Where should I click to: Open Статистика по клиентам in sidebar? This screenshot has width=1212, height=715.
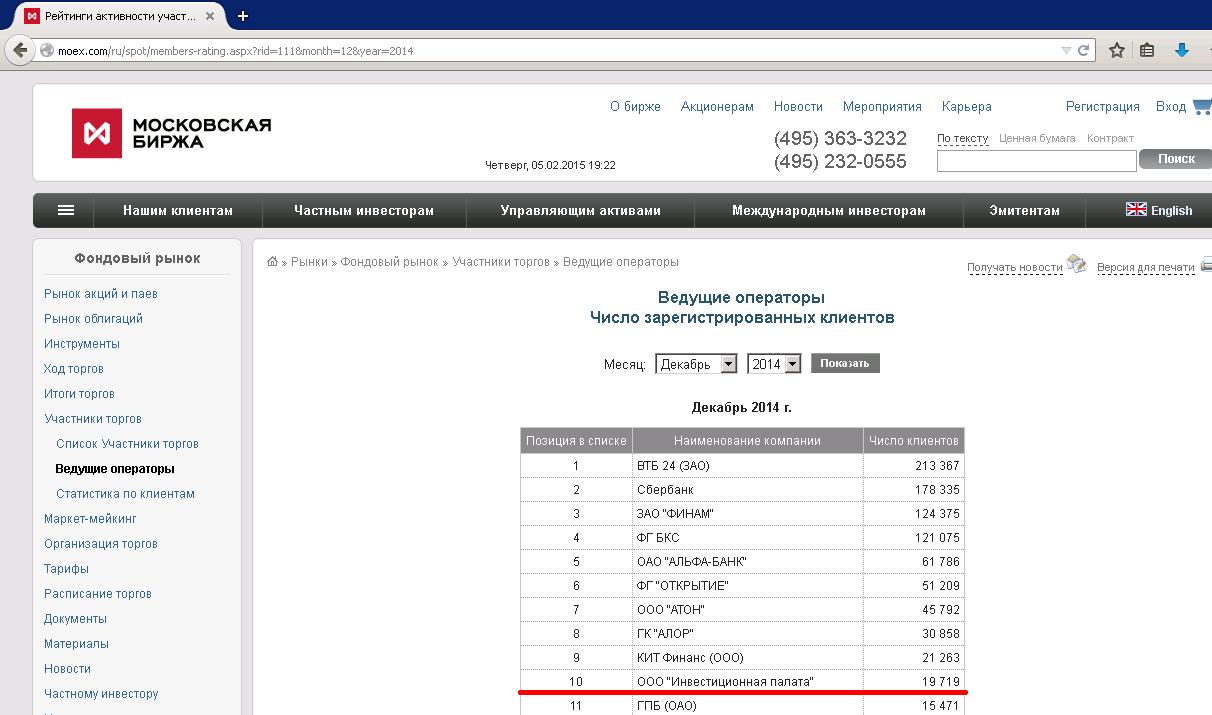pyautogui.click(x=125, y=493)
